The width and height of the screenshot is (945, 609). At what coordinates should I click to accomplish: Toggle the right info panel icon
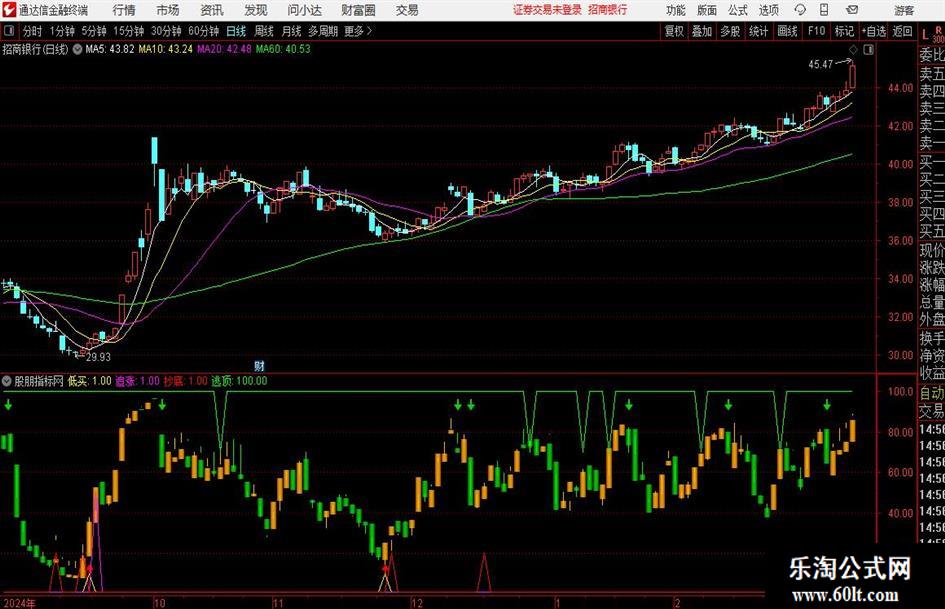coord(868,50)
